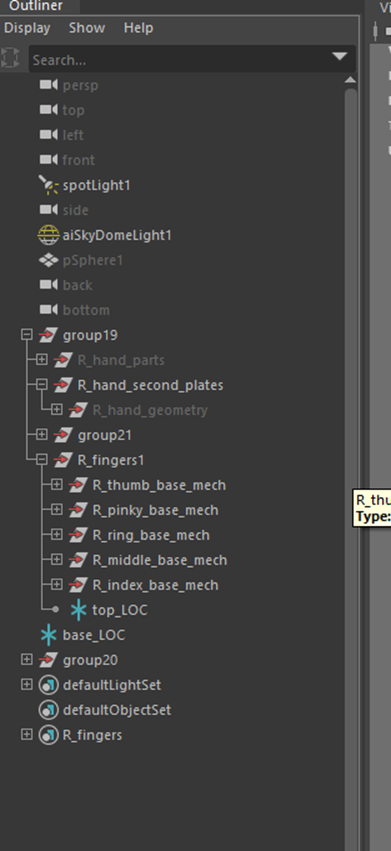Click the pSphere1 mesh icon
Screen dimensions: 391x851
(48, 260)
